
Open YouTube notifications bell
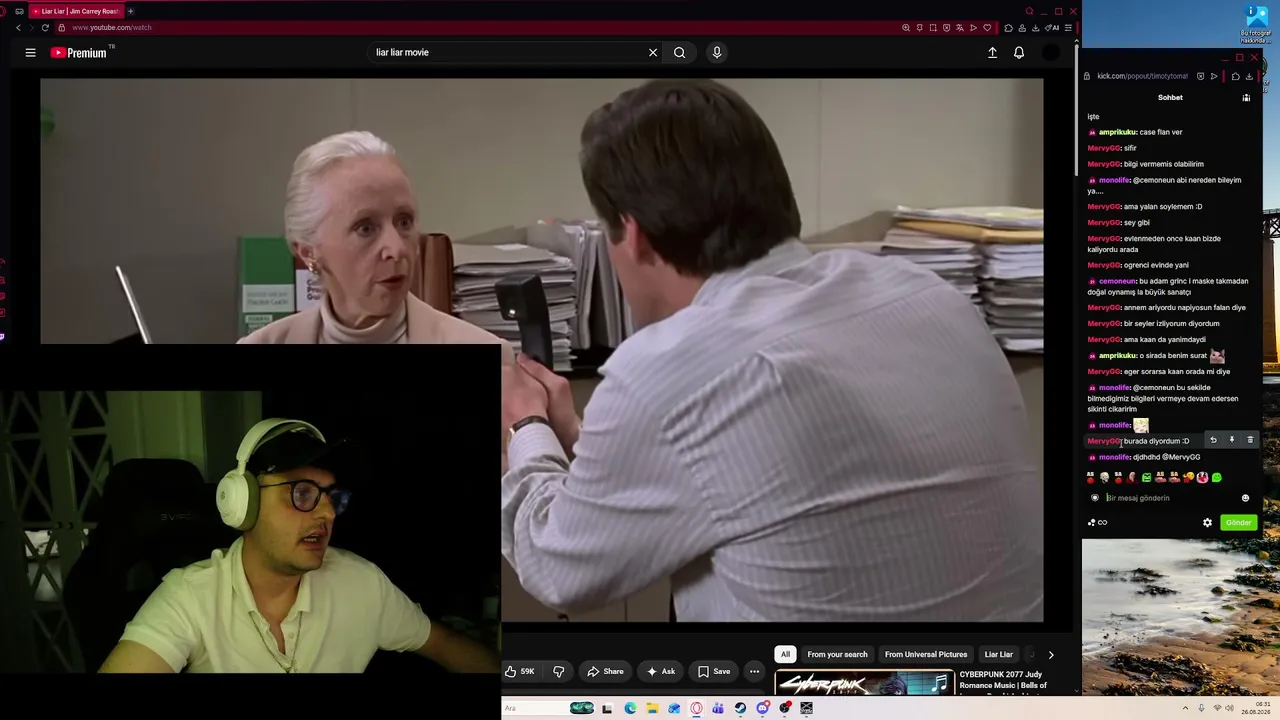(1019, 53)
